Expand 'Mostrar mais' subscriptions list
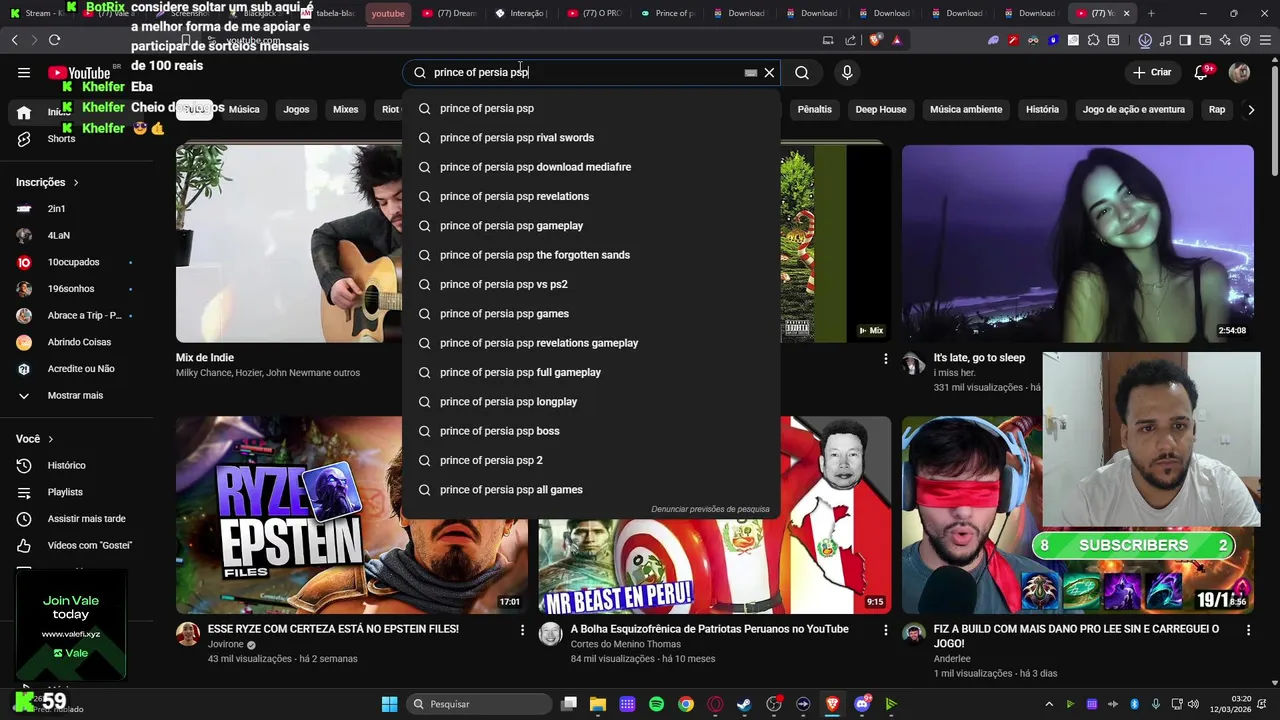Image resolution: width=1280 pixels, height=720 pixels. 75,396
